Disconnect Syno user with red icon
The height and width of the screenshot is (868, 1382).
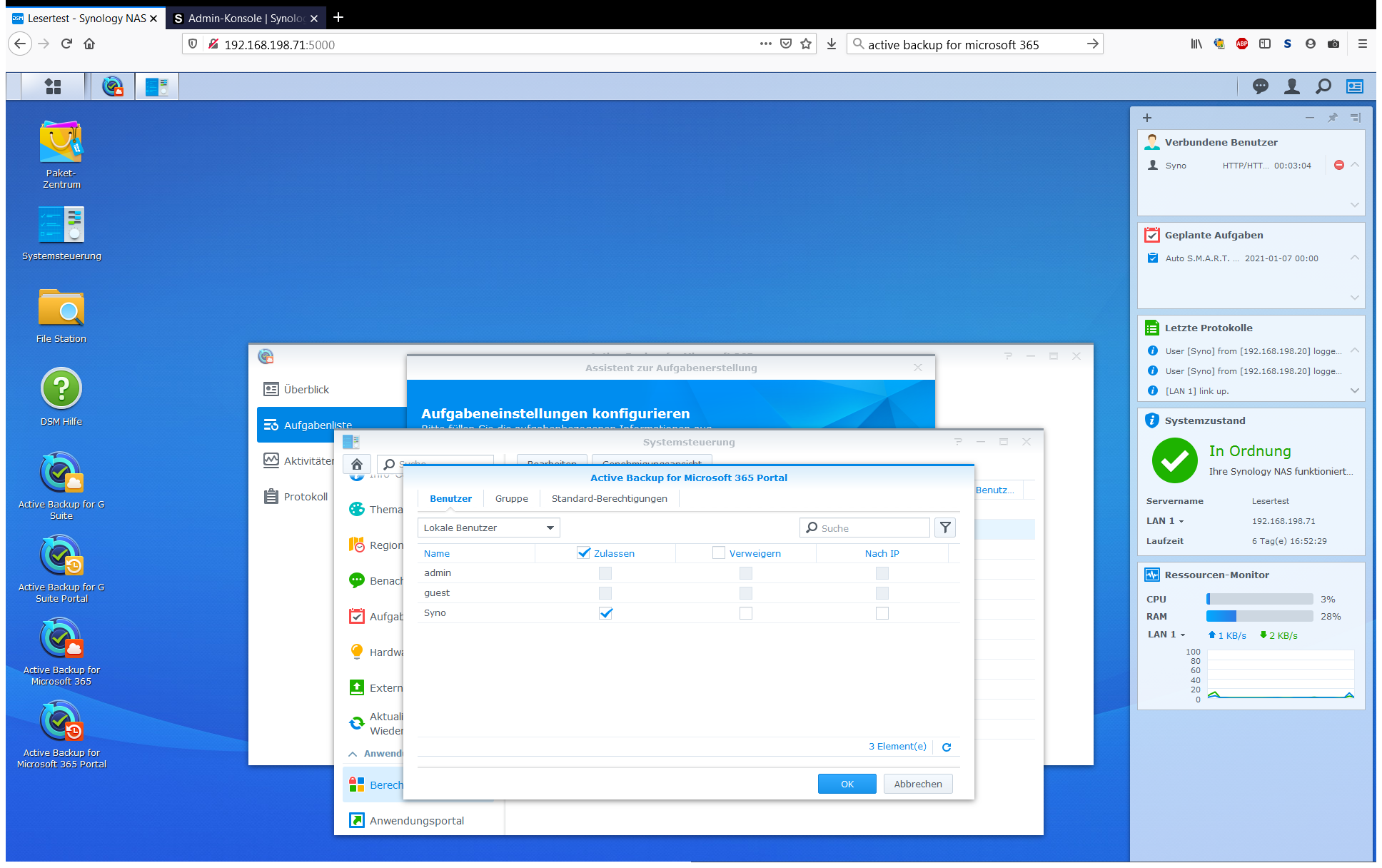[x=1338, y=165]
